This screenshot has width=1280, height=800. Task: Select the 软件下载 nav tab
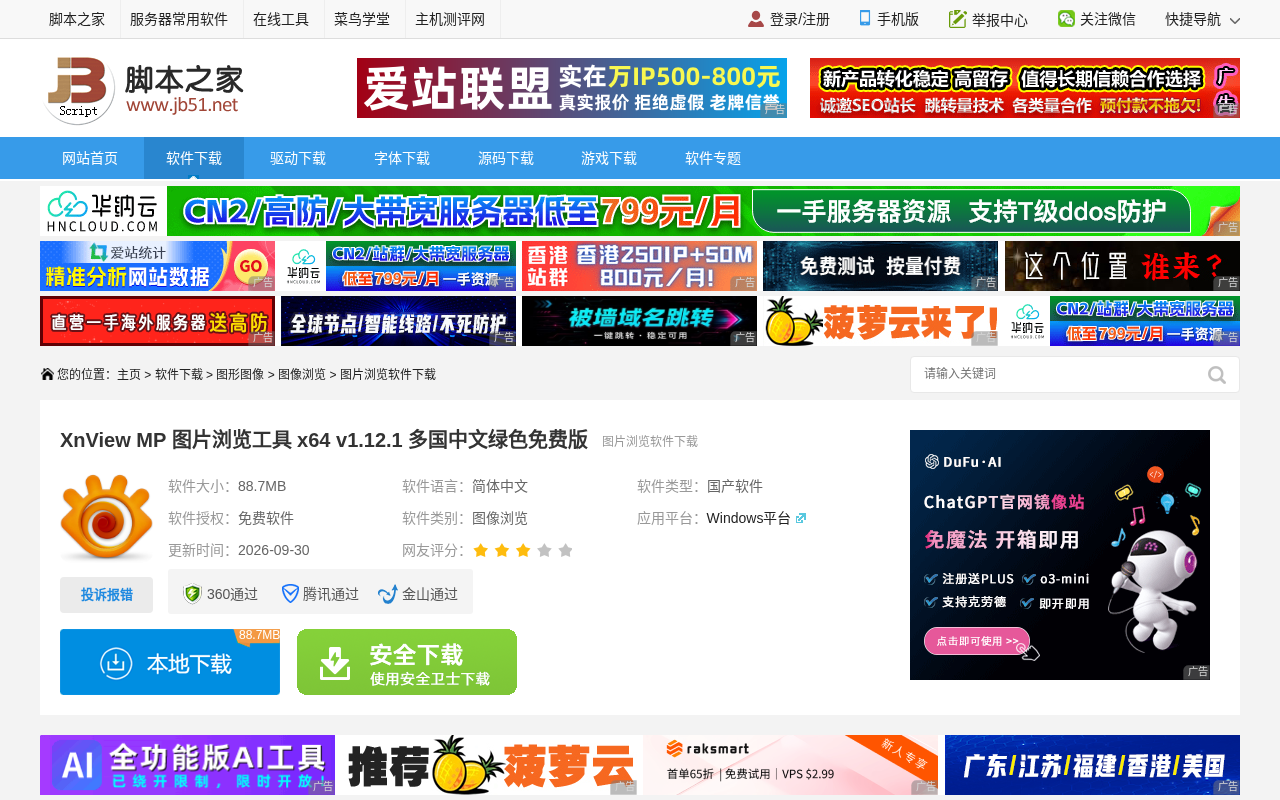point(194,158)
